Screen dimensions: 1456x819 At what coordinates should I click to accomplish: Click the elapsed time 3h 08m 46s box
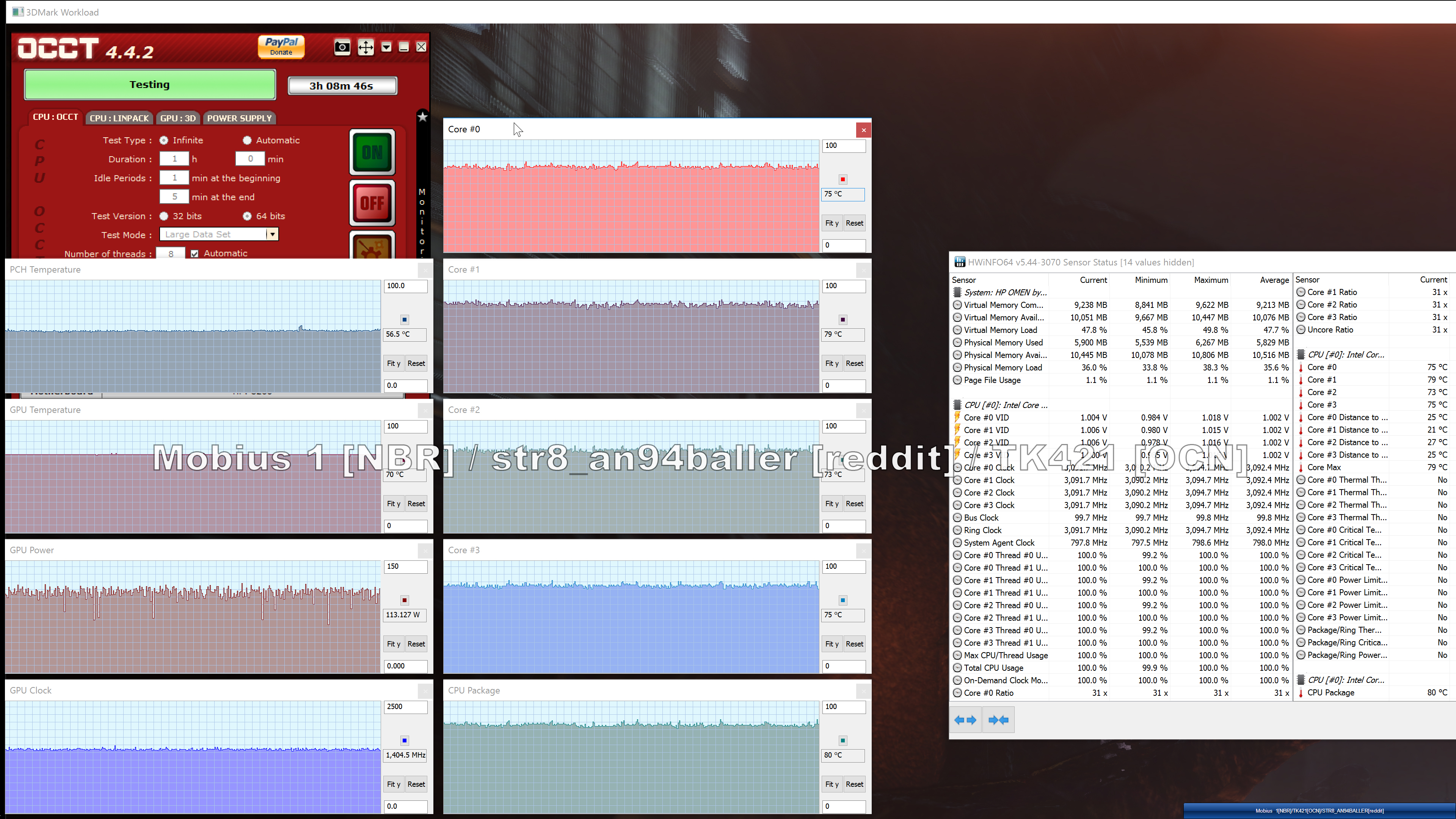[342, 86]
